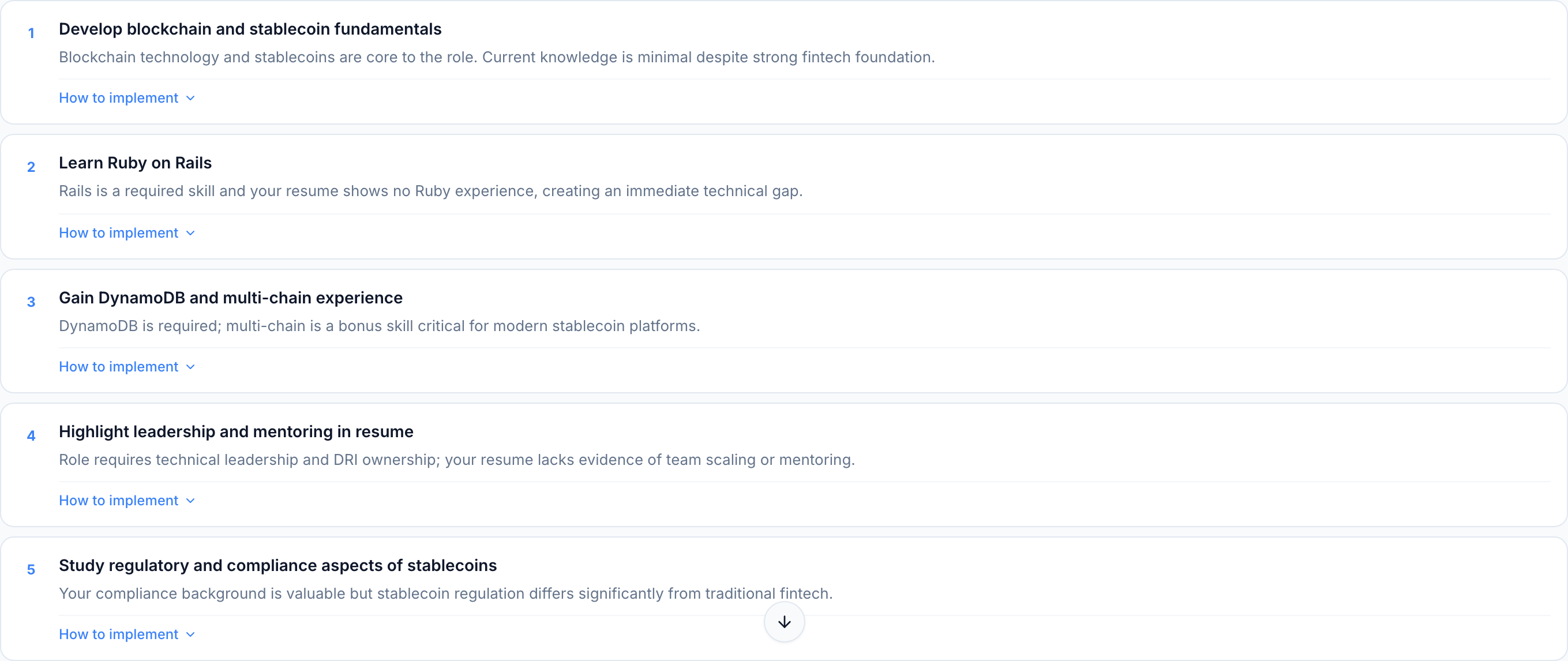The height and width of the screenshot is (661, 1568).
Task: Click the number 1 step badge
Action: tap(31, 33)
